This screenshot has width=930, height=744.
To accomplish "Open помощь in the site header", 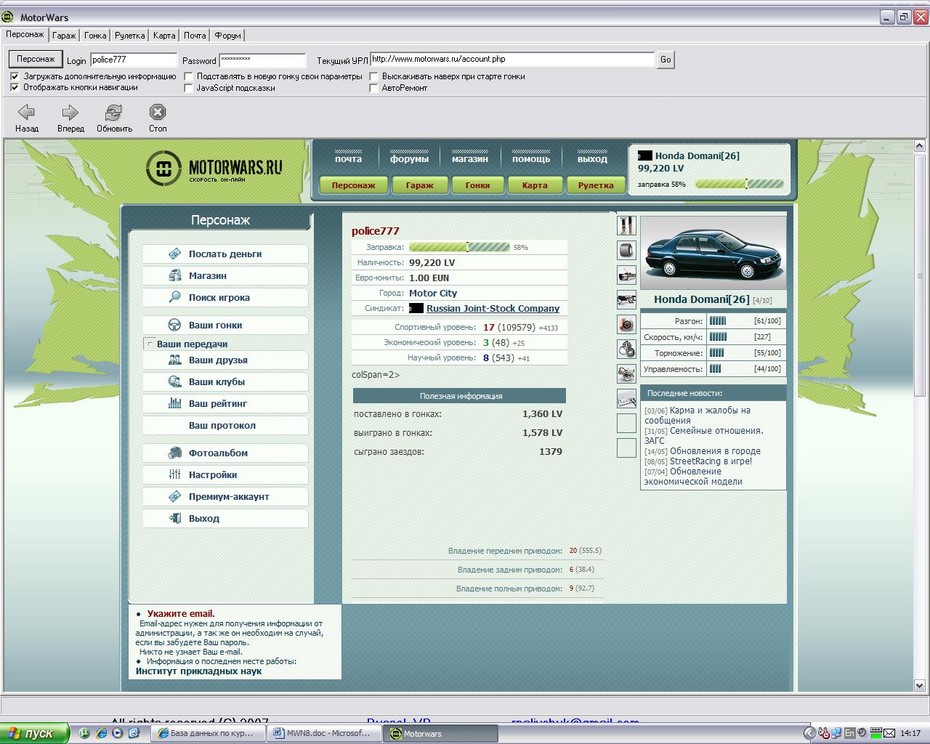I will [x=531, y=159].
